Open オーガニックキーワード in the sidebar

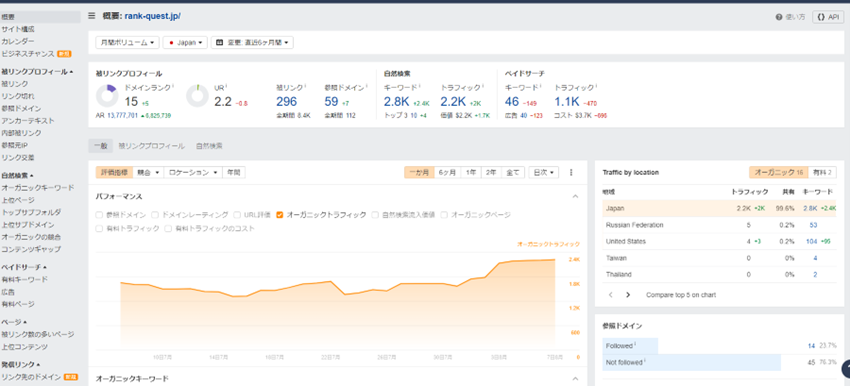tap(37, 188)
